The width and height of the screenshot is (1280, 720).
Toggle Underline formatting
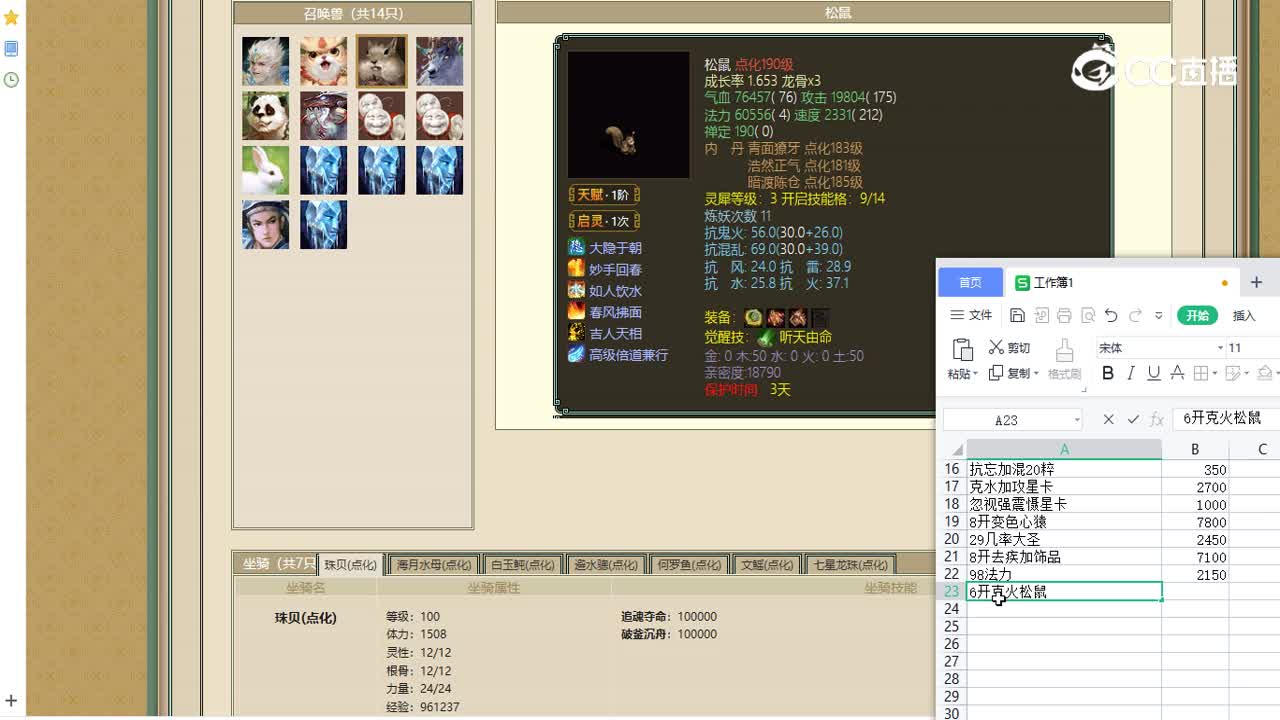click(x=1154, y=373)
